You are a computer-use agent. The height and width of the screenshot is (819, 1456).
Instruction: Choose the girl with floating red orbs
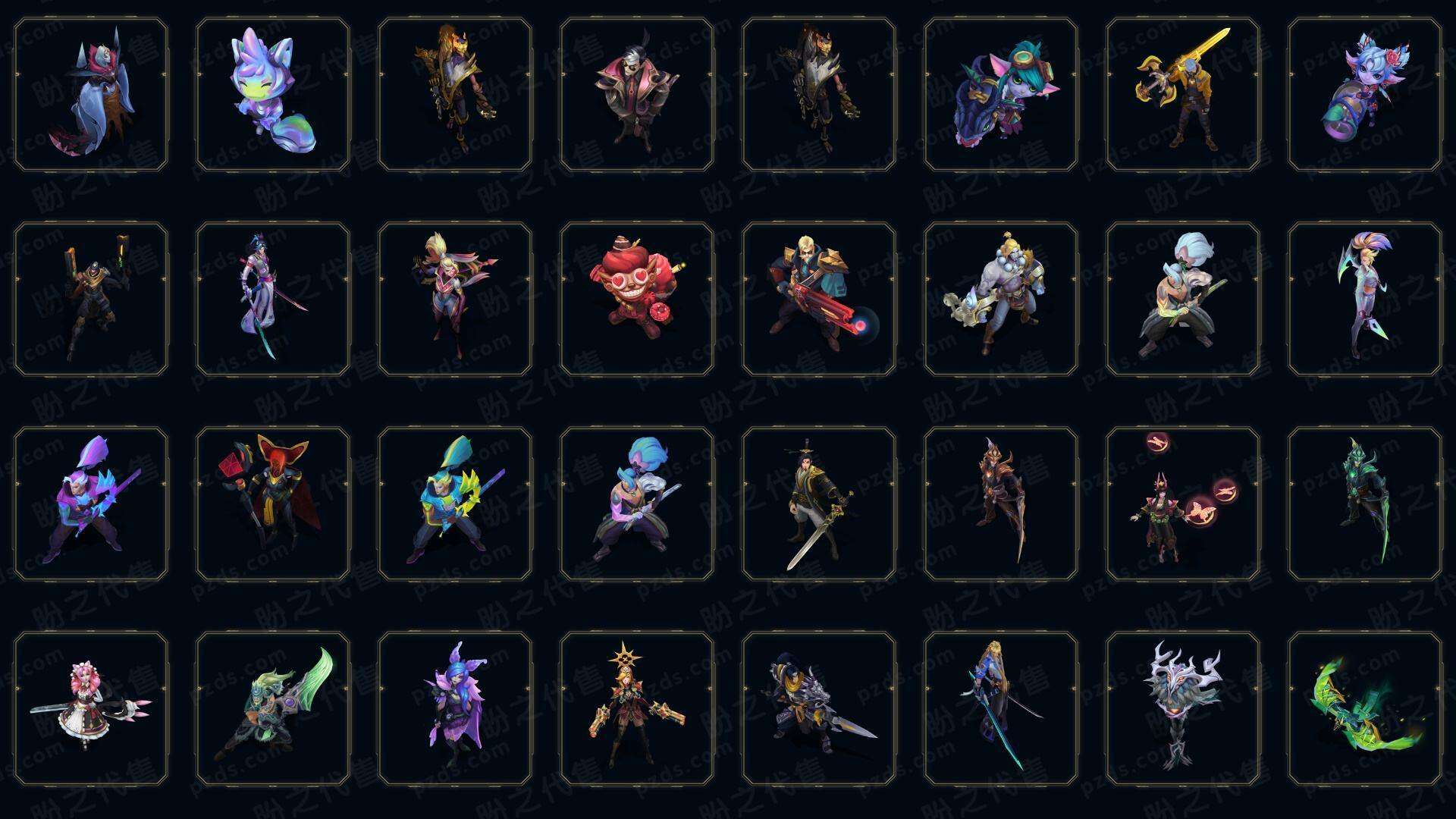coord(1183,504)
